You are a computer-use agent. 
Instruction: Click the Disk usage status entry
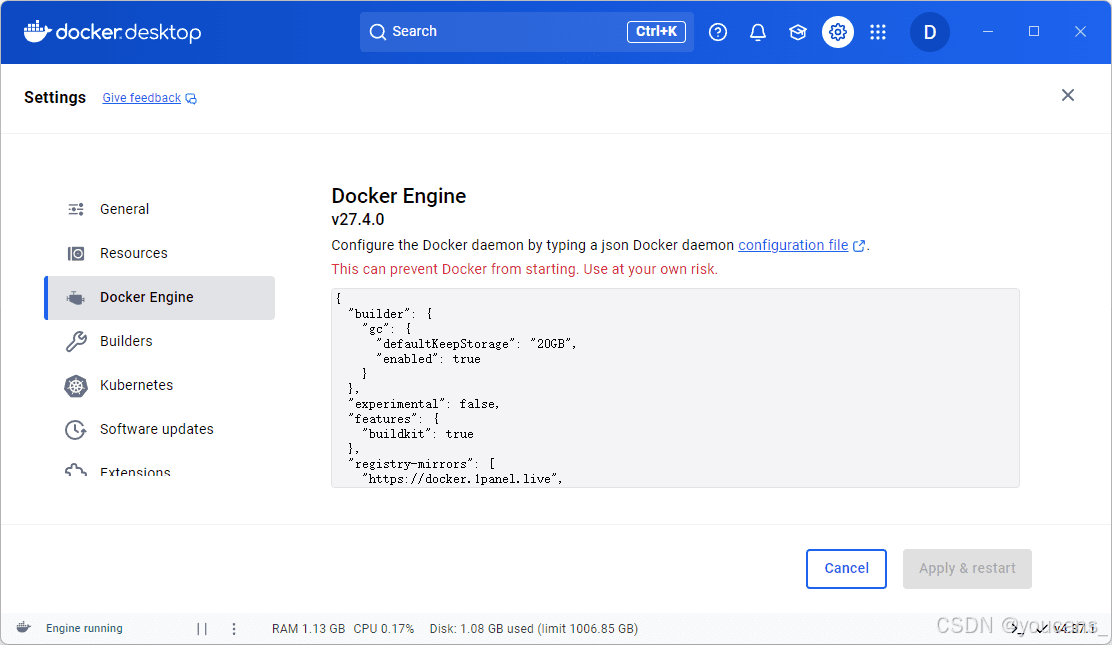coord(534,629)
